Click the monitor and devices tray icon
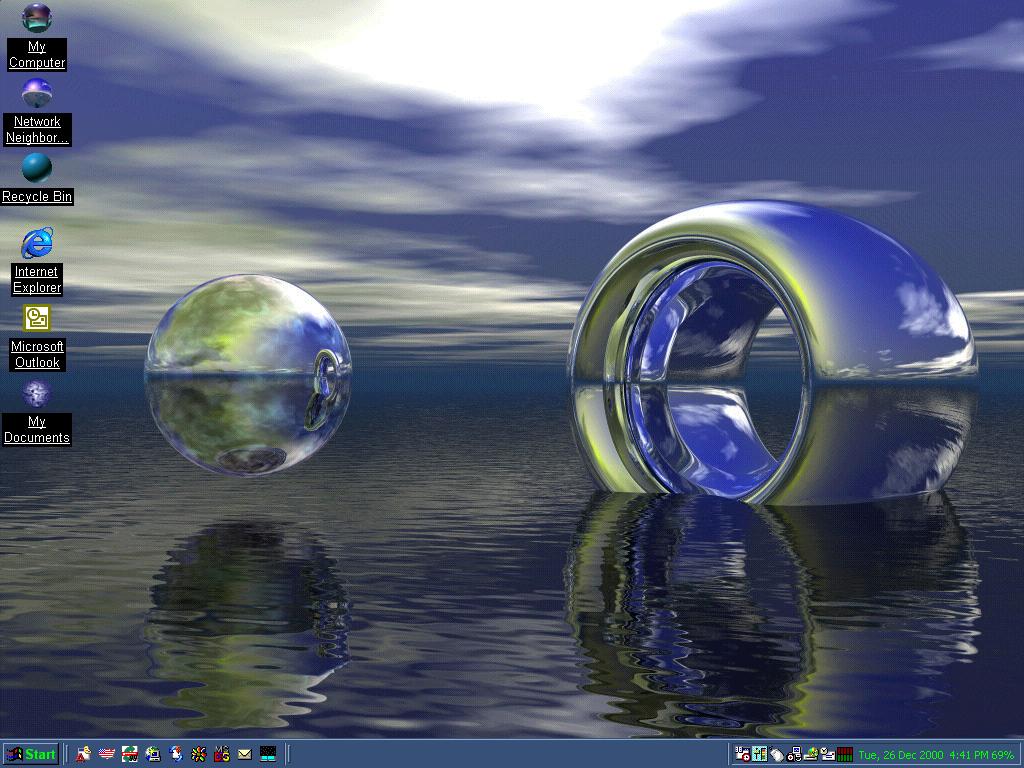 [x=793, y=754]
